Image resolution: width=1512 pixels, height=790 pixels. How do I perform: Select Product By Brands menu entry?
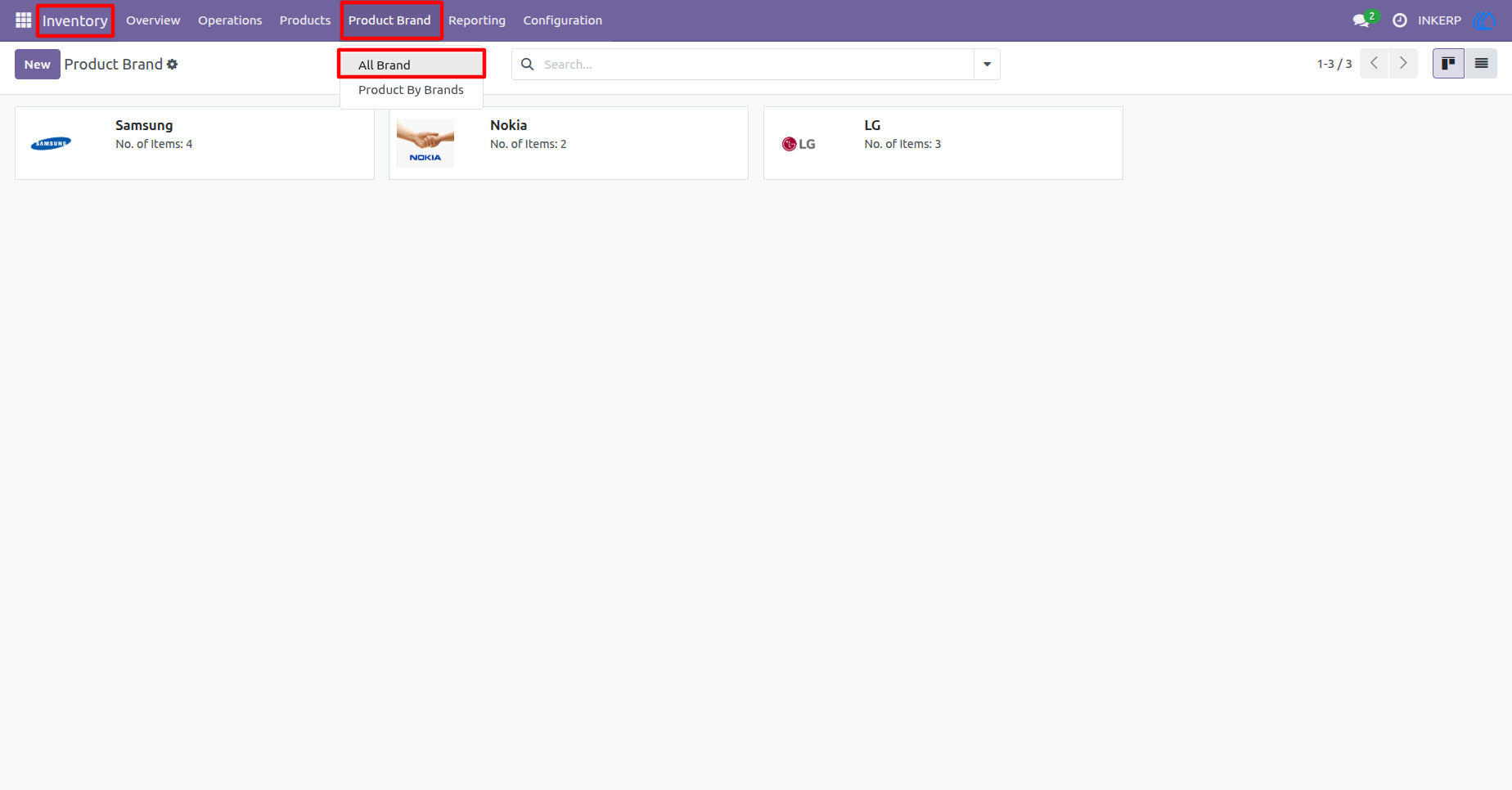412,90
